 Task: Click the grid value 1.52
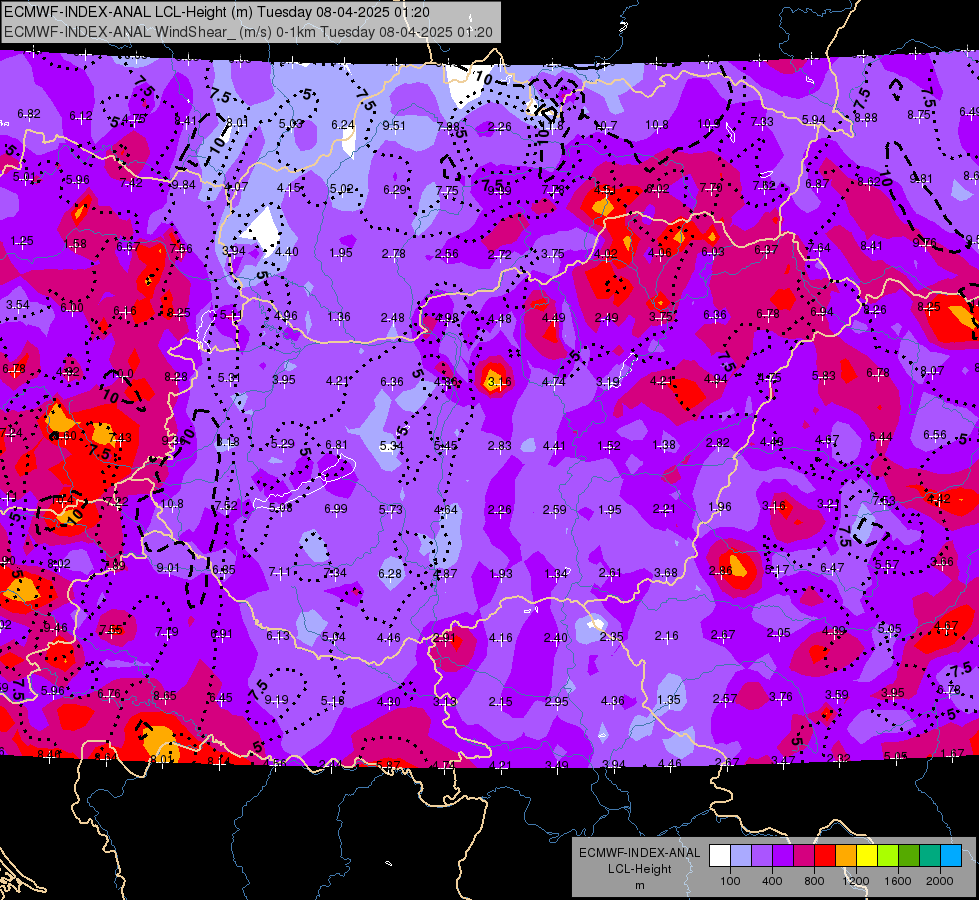[609, 445]
